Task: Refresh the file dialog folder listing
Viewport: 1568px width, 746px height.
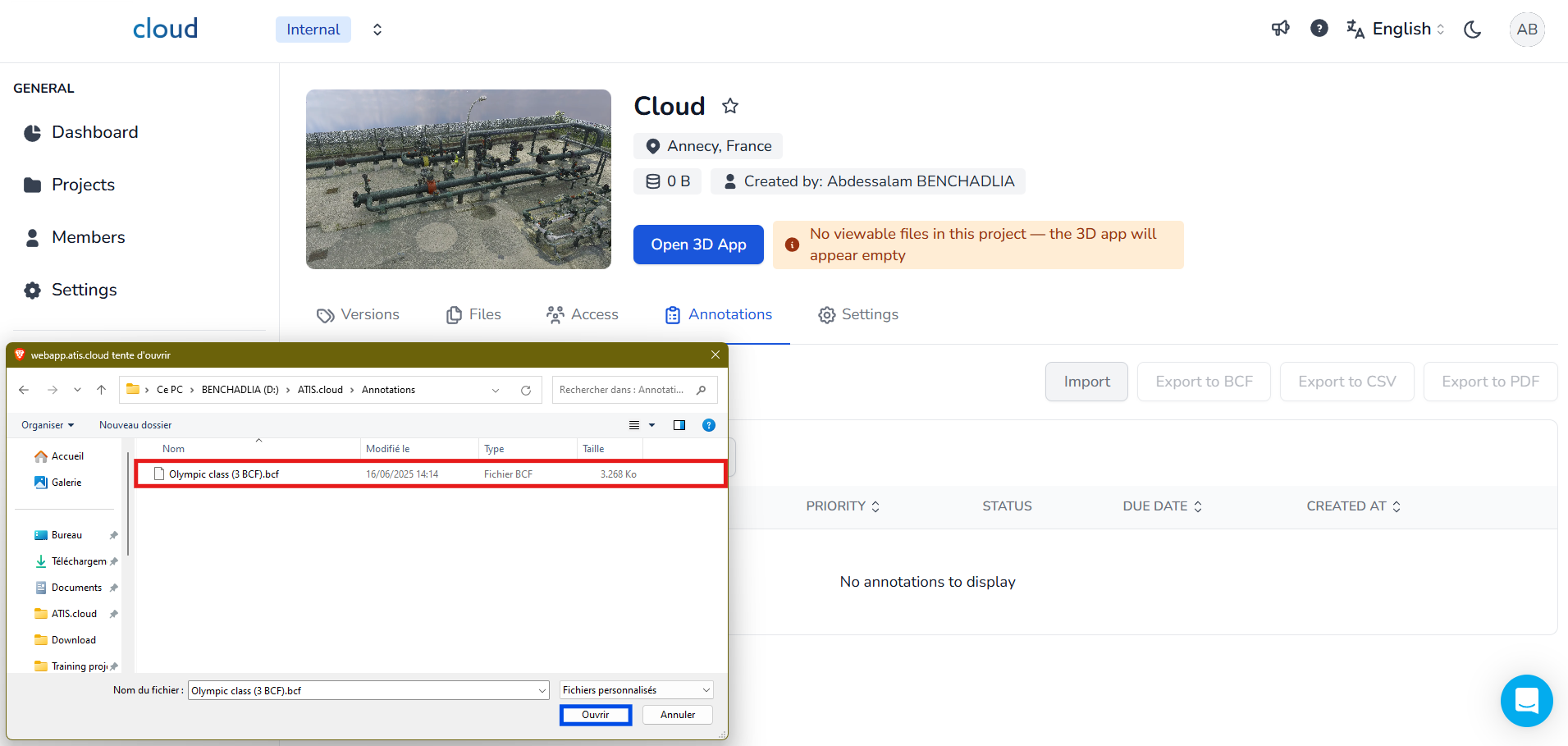Action: point(526,391)
